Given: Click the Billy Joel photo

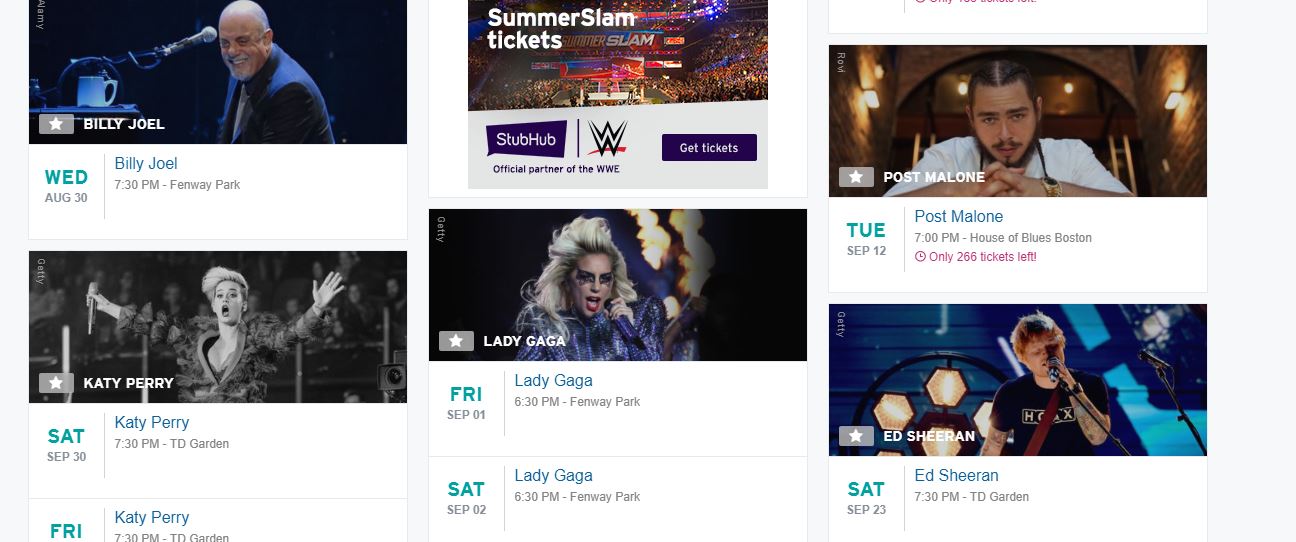Looking at the screenshot, I should pos(218,60).
